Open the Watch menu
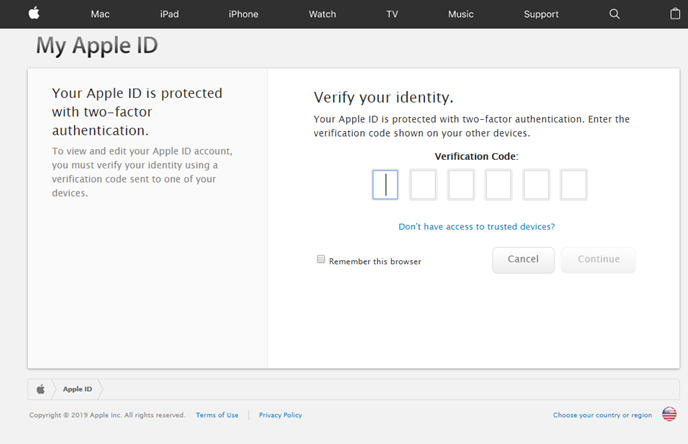 tap(322, 14)
